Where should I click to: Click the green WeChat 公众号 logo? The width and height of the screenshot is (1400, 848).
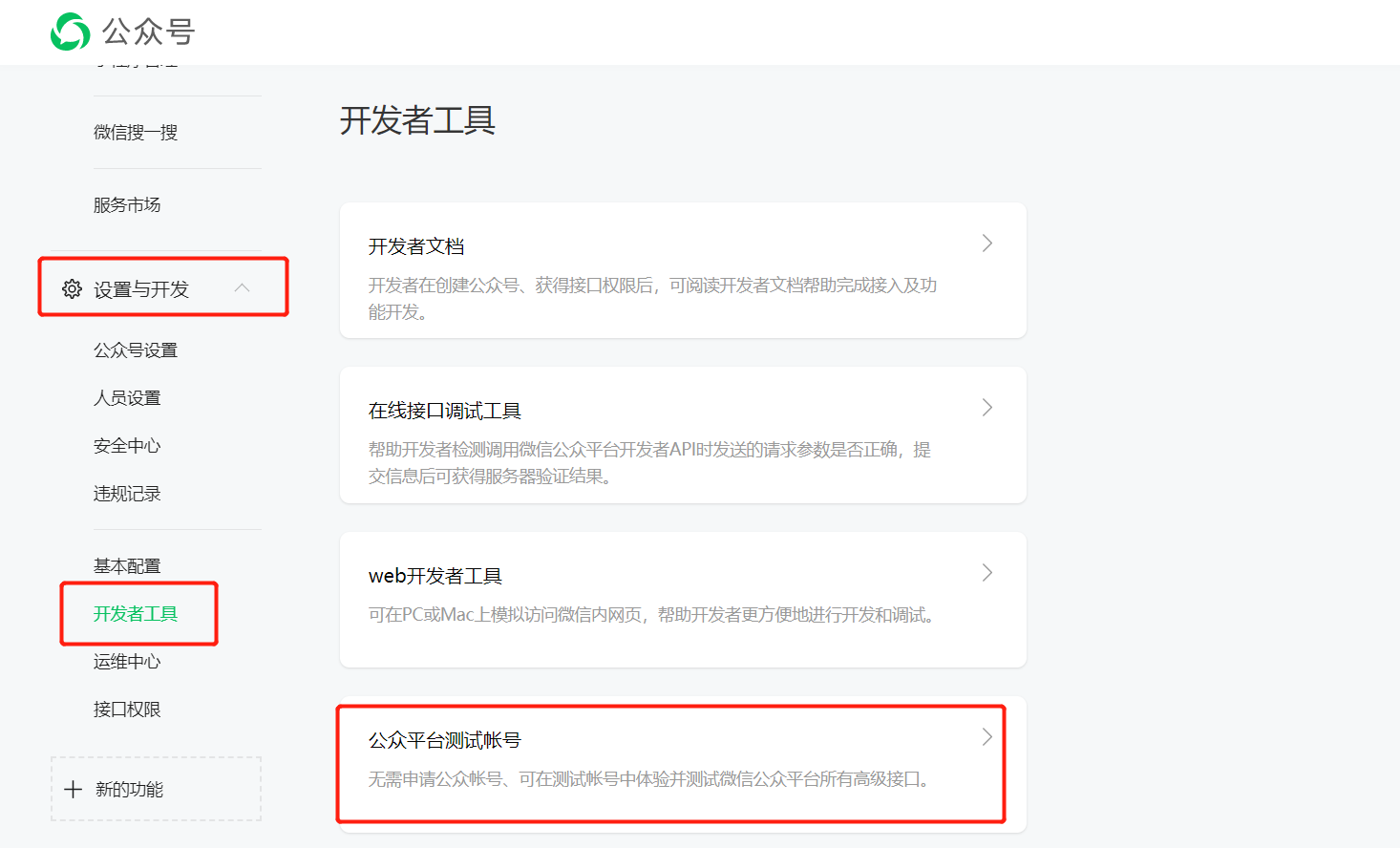pyautogui.click(x=70, y=32)
